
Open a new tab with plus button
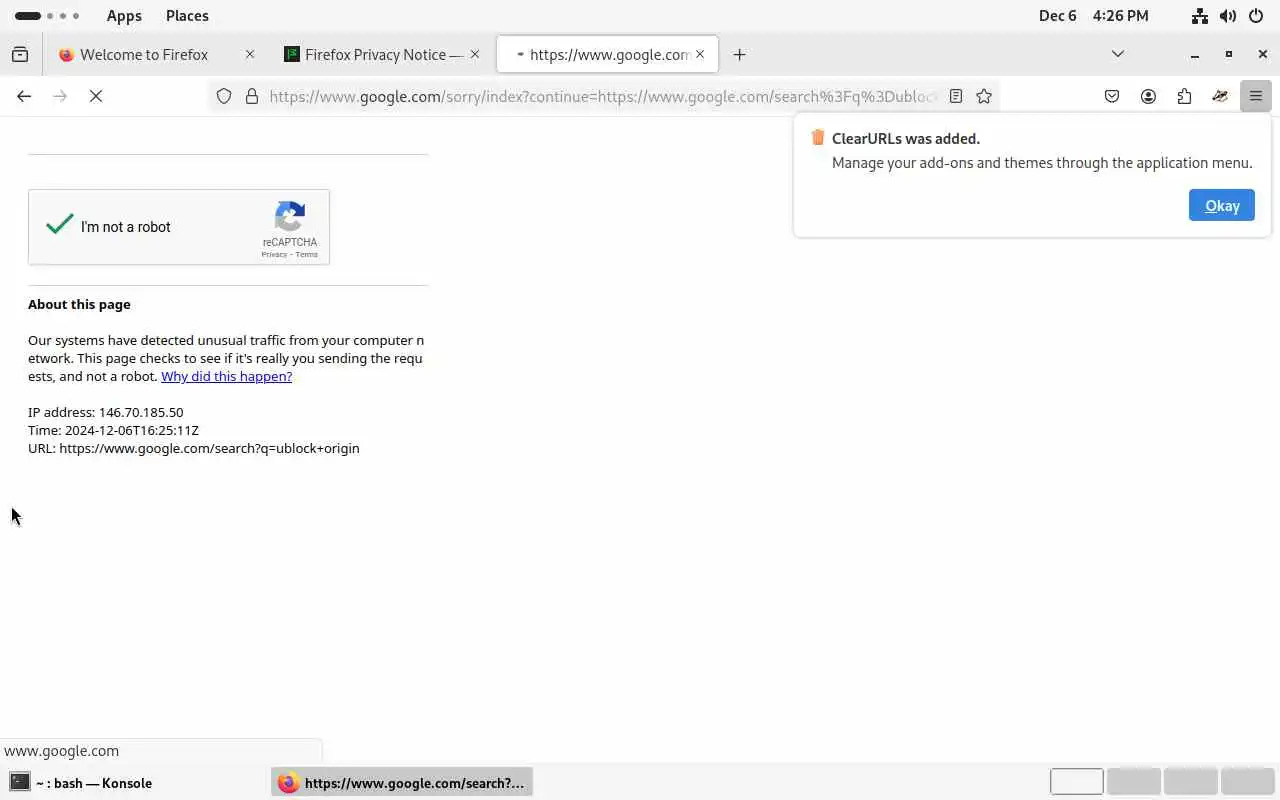[739, 55]
